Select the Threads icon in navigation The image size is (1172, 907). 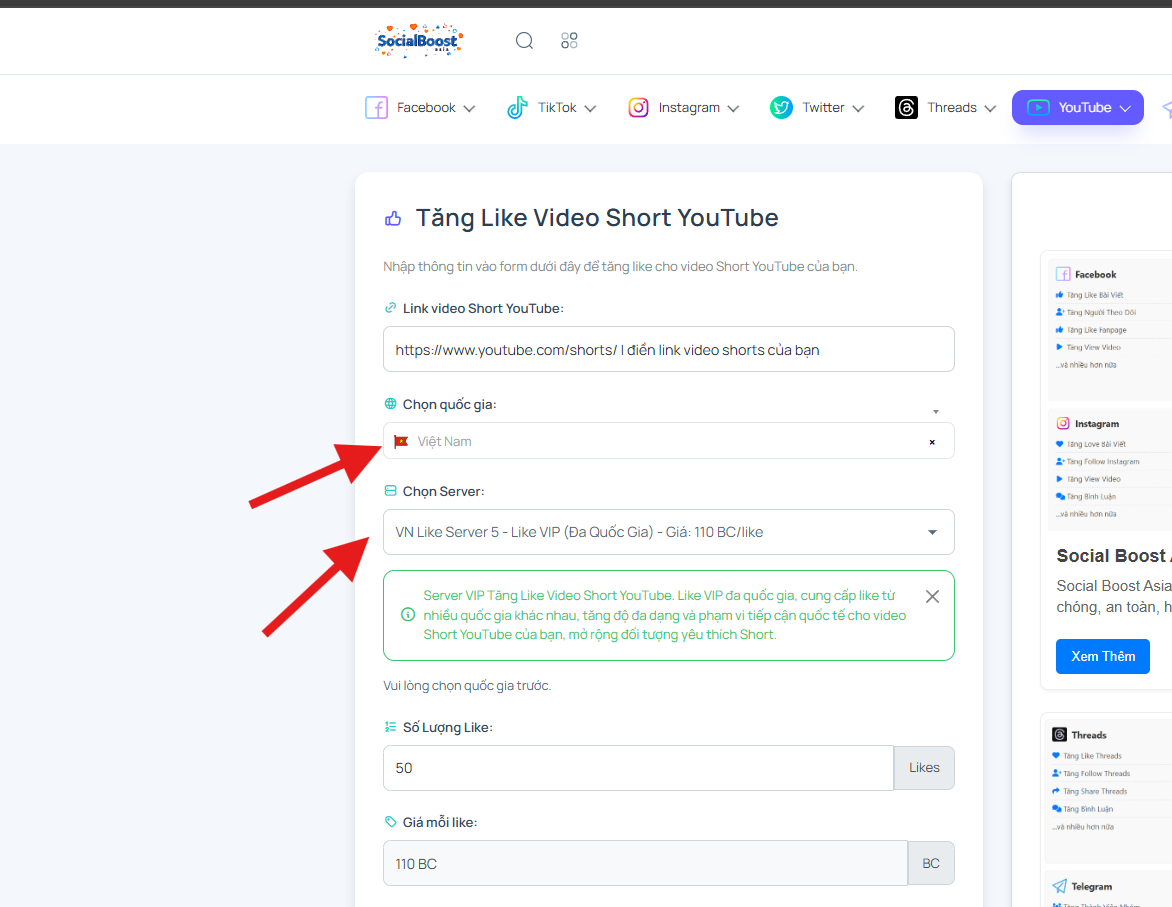point(906,108)
